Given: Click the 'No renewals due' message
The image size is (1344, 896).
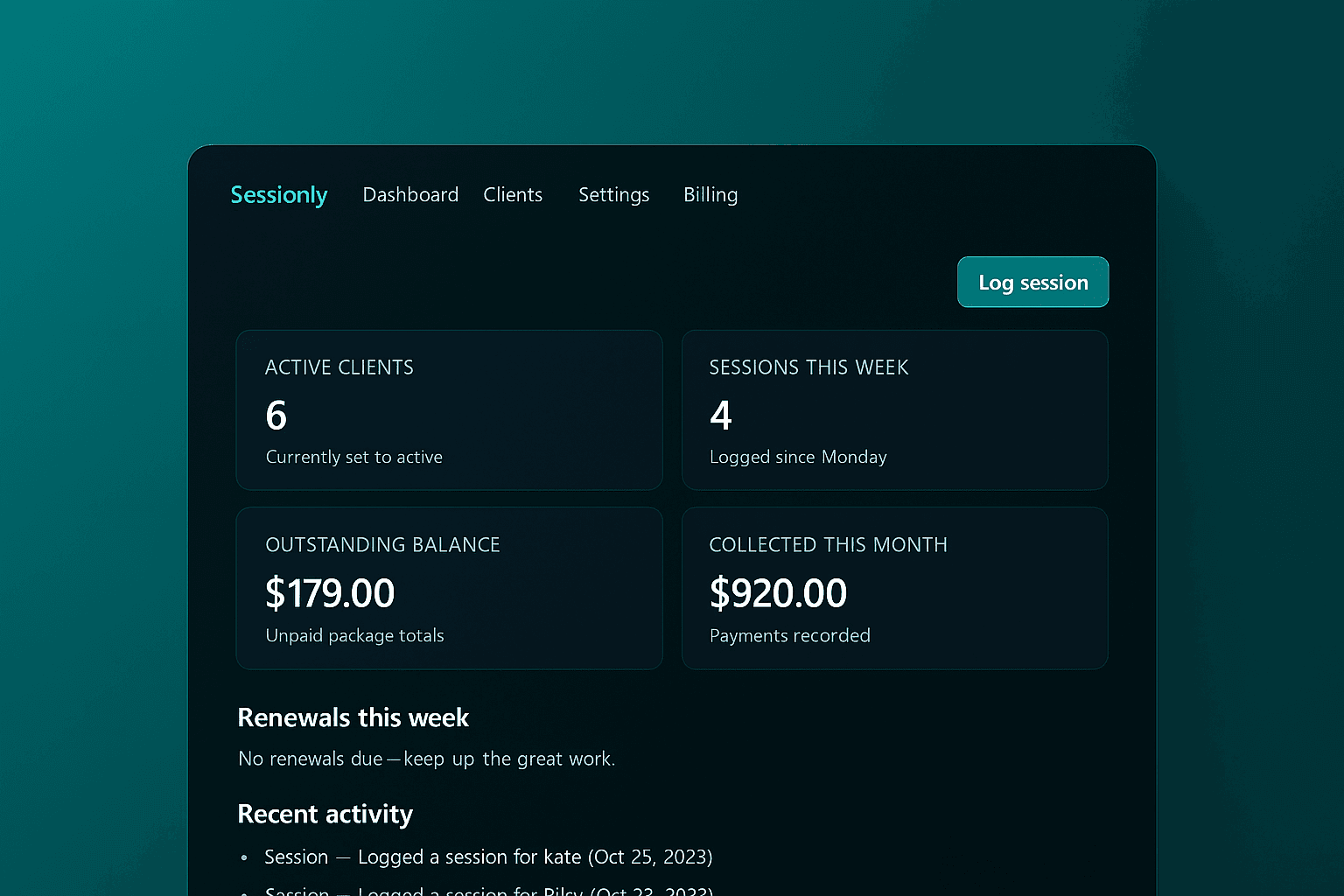Looking at the screenshot, I should point(426,759).
